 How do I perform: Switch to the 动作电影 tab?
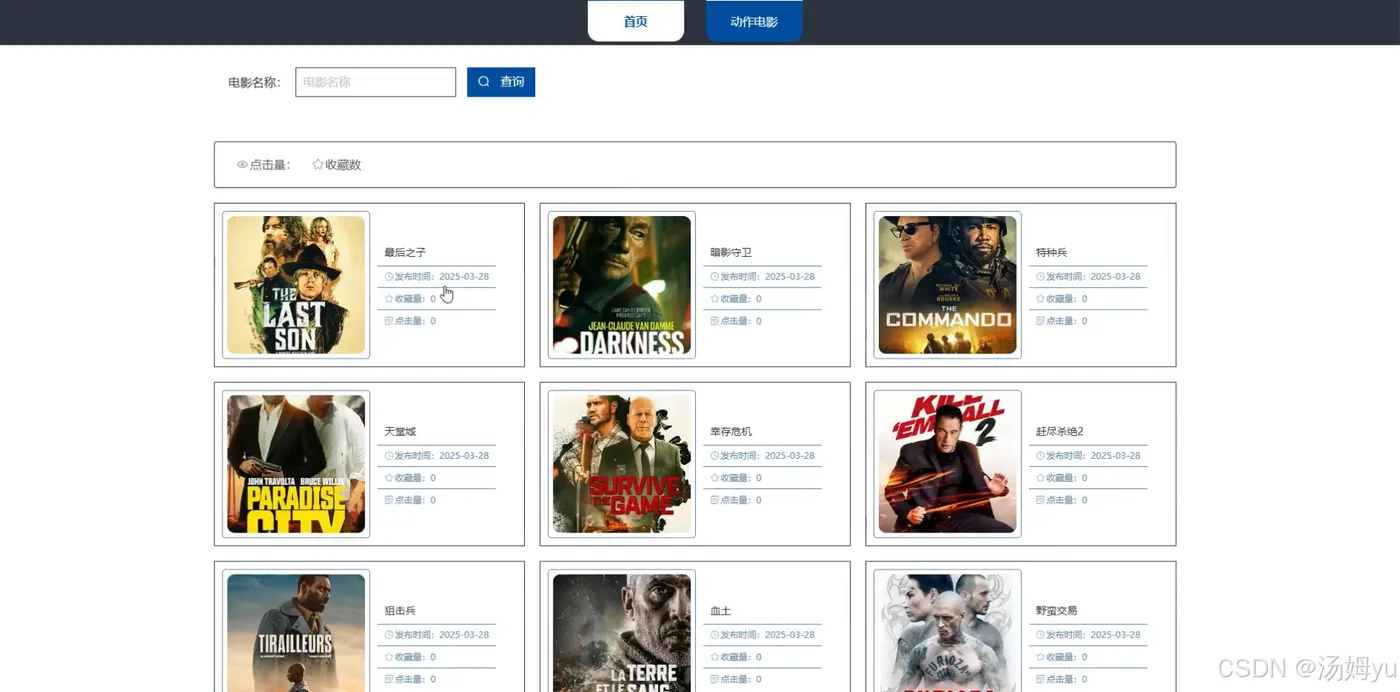754,21
